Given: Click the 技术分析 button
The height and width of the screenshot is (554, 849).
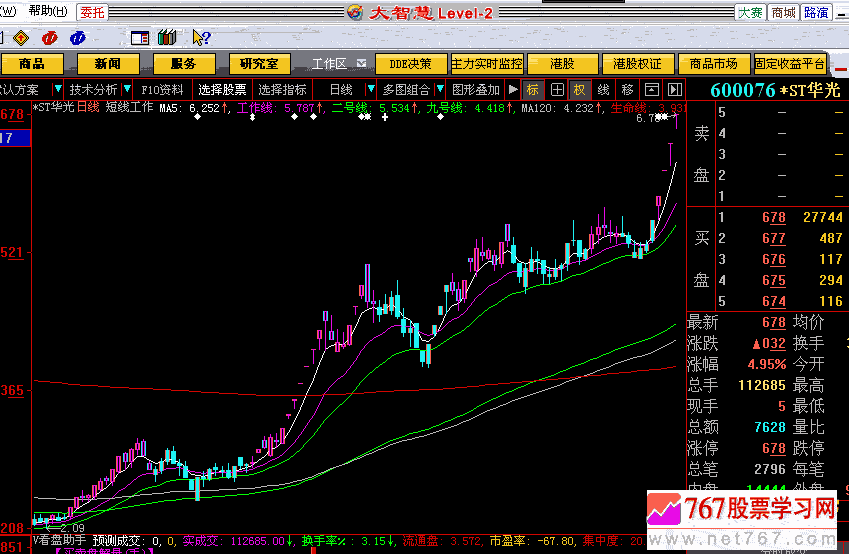Looking at the screenshot, I should point(93,90).
